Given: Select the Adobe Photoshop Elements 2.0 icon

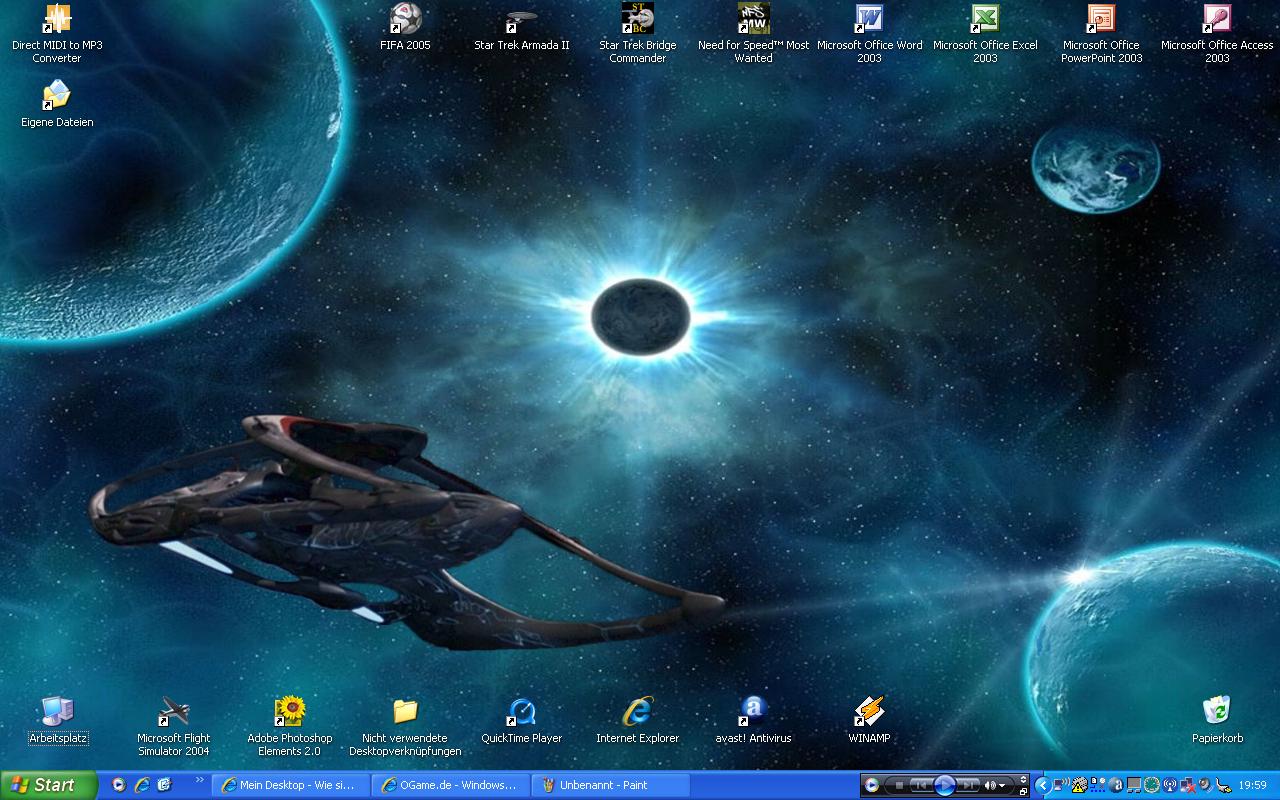Looking at the screenshot, I should click(x=290, y=712).
